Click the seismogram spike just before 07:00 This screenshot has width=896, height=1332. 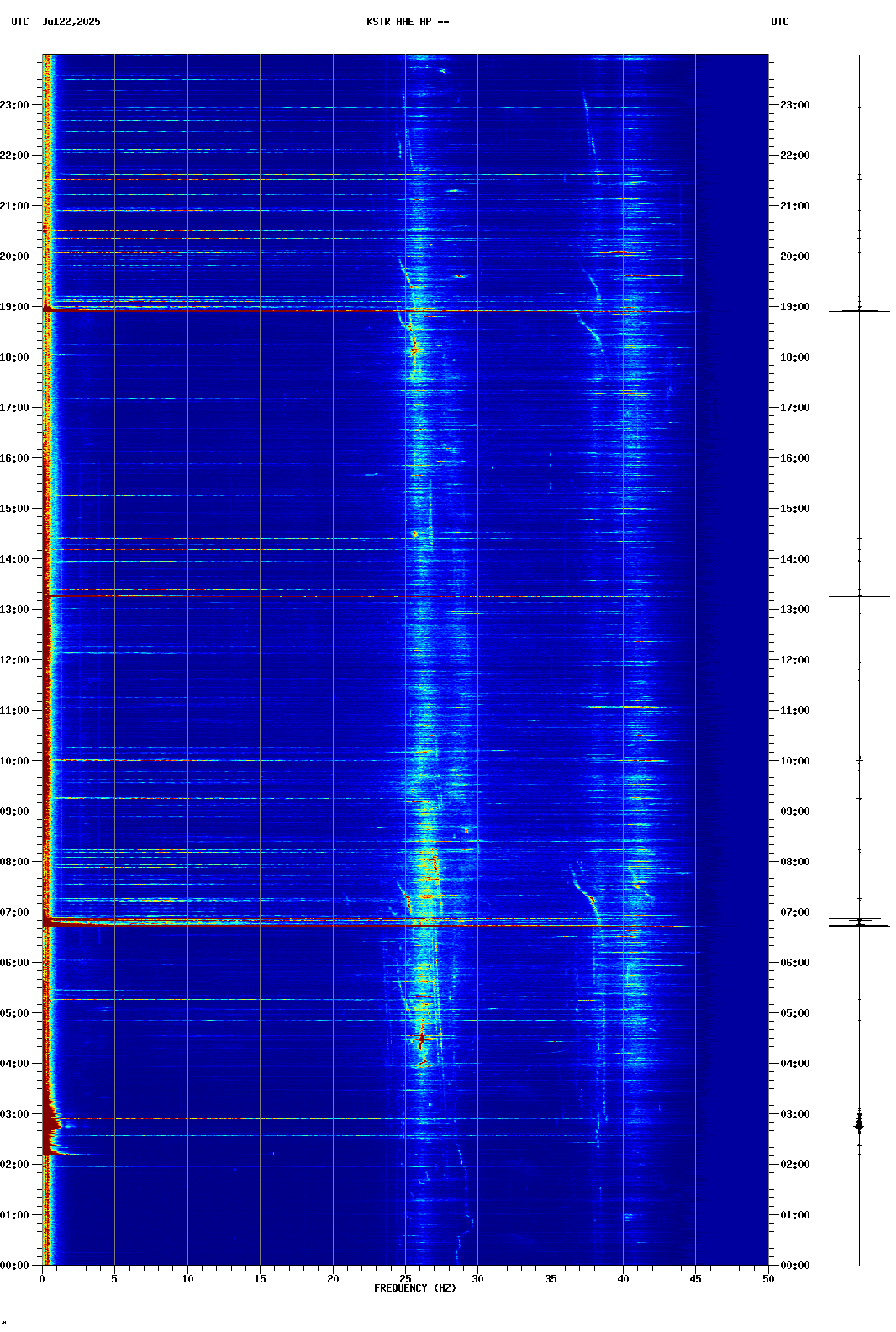859,925
